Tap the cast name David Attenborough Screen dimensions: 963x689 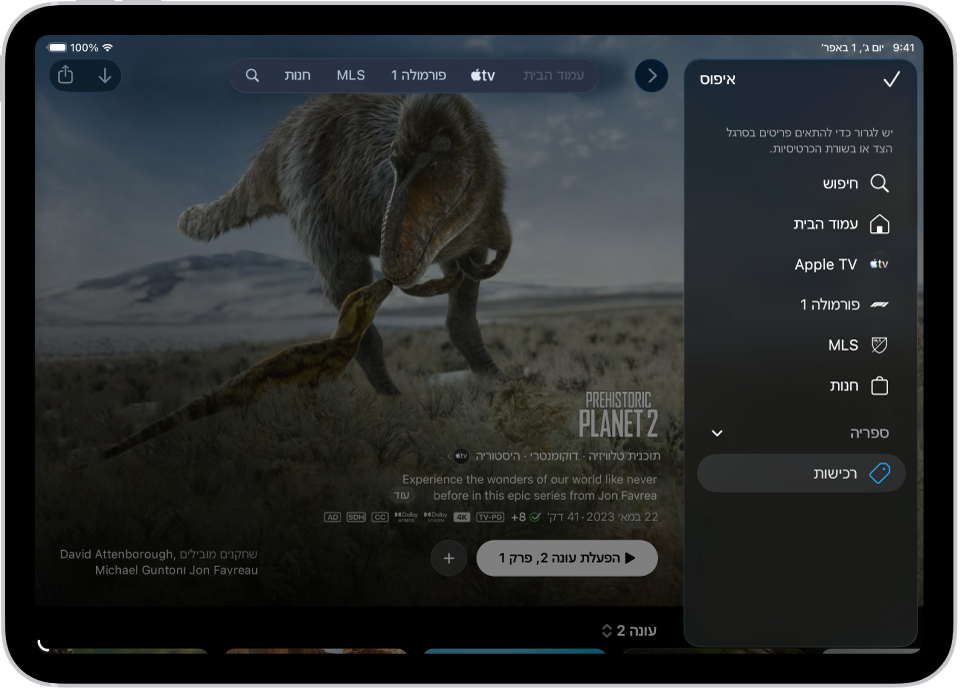coord(117,554)
